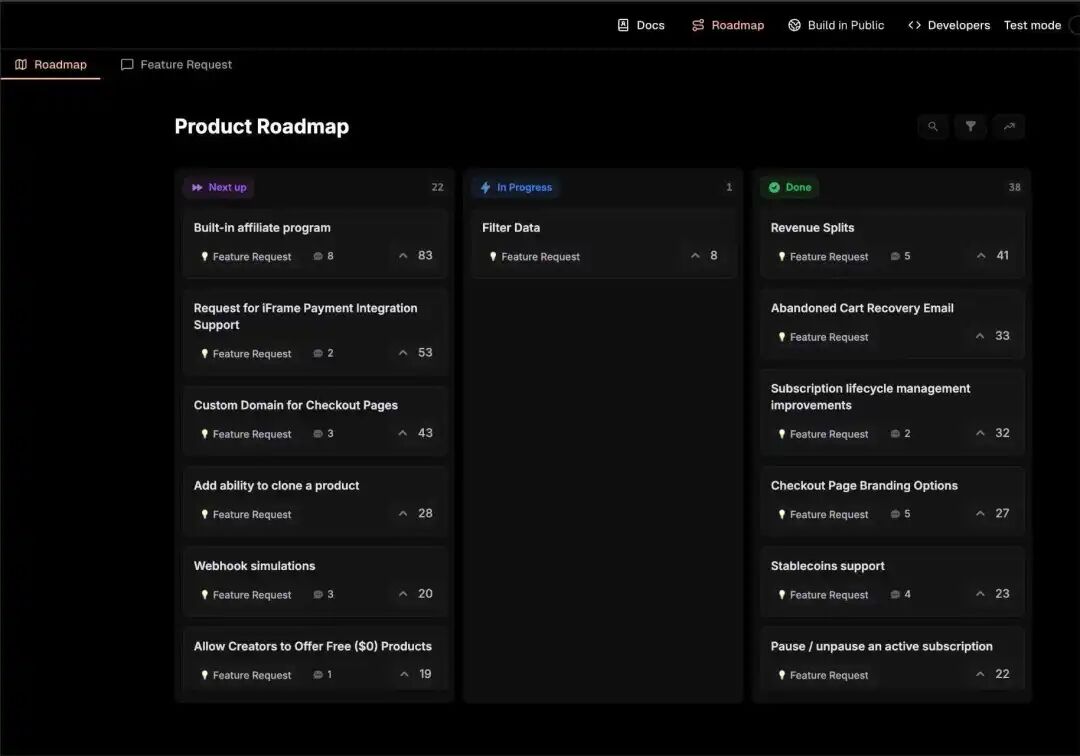Open comments icon on Webhook simulations
The image size is (1080, 756).
point(318,595)
